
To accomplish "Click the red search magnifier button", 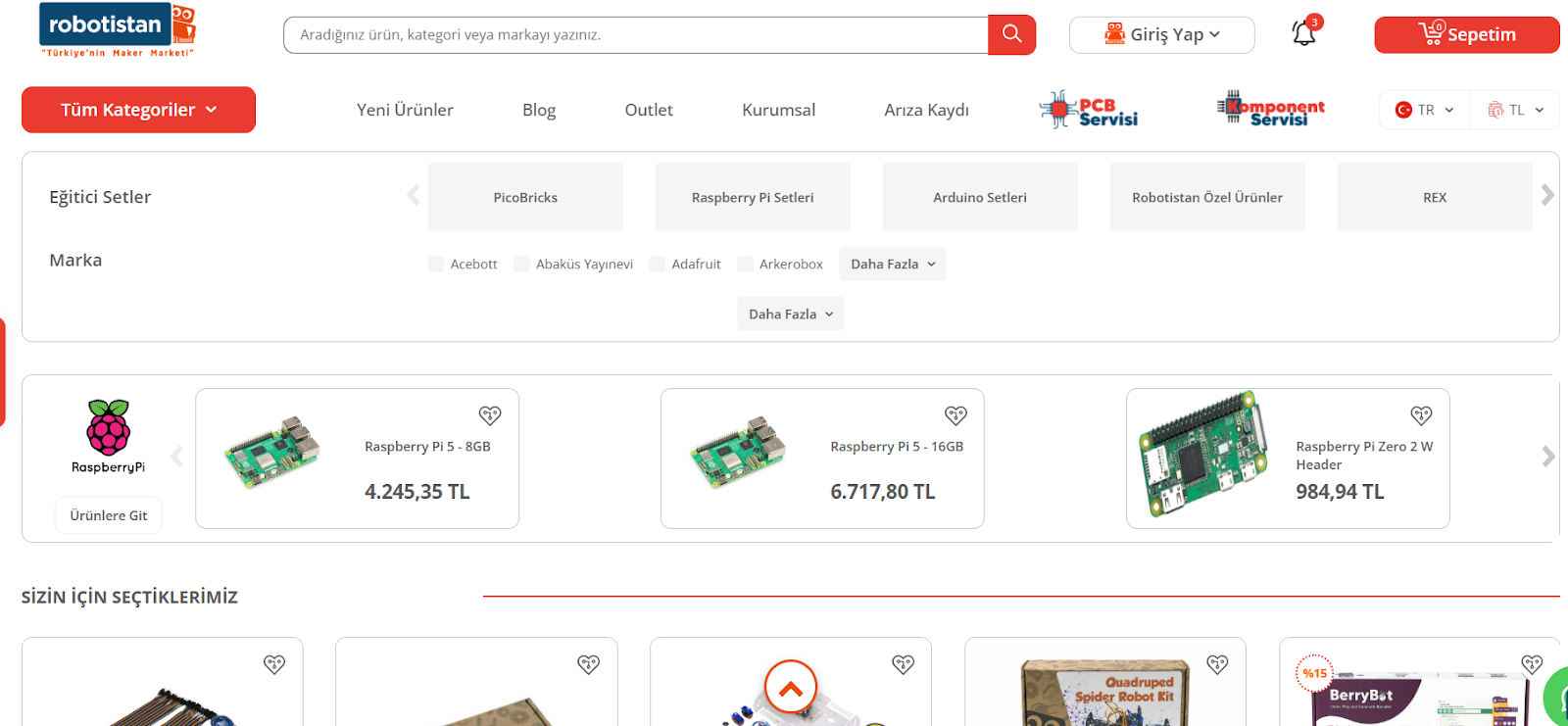I will [x=1011, y=34].
